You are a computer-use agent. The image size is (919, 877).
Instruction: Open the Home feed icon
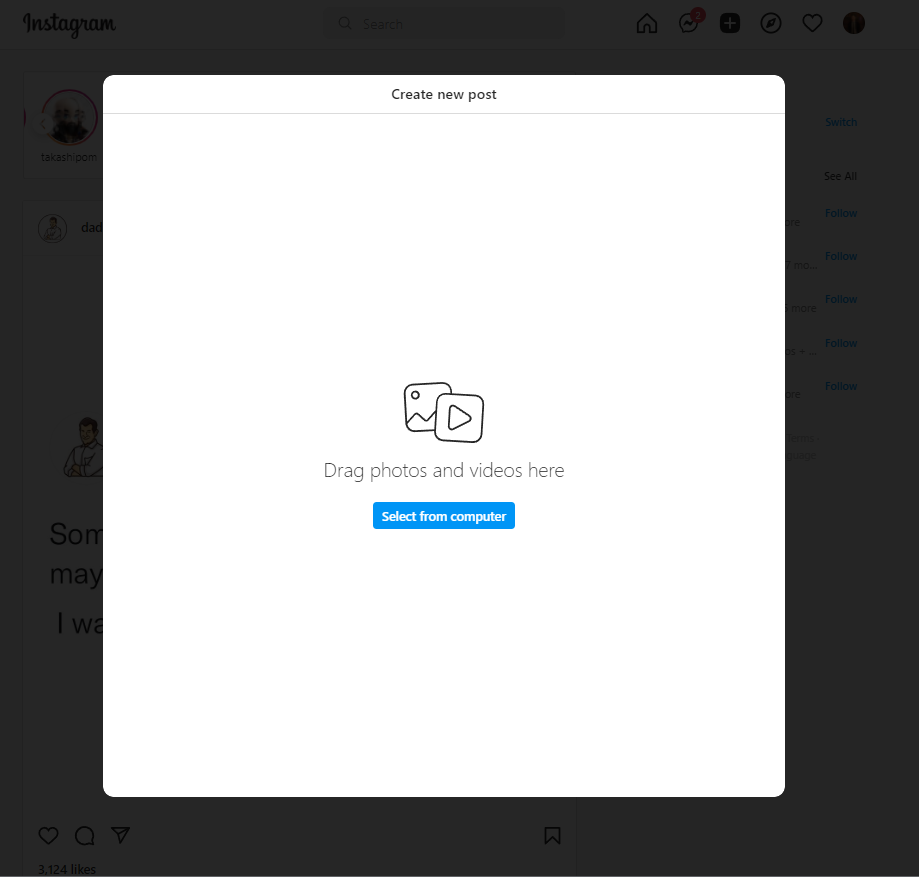point(647,23)
